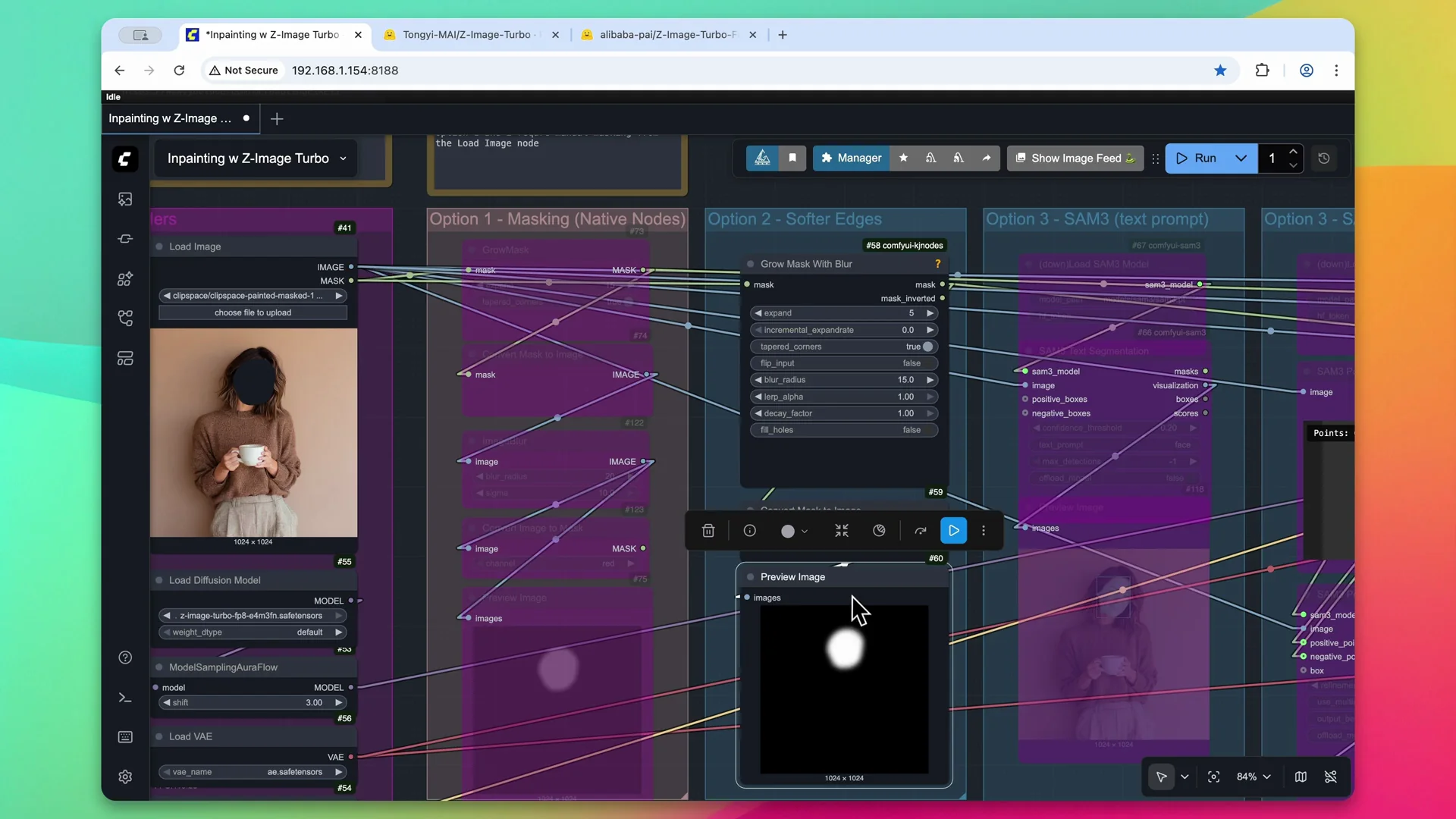Collapse the selected node with the minimize icon
This screenshot has height=819, width=1456.
point(841,531)
